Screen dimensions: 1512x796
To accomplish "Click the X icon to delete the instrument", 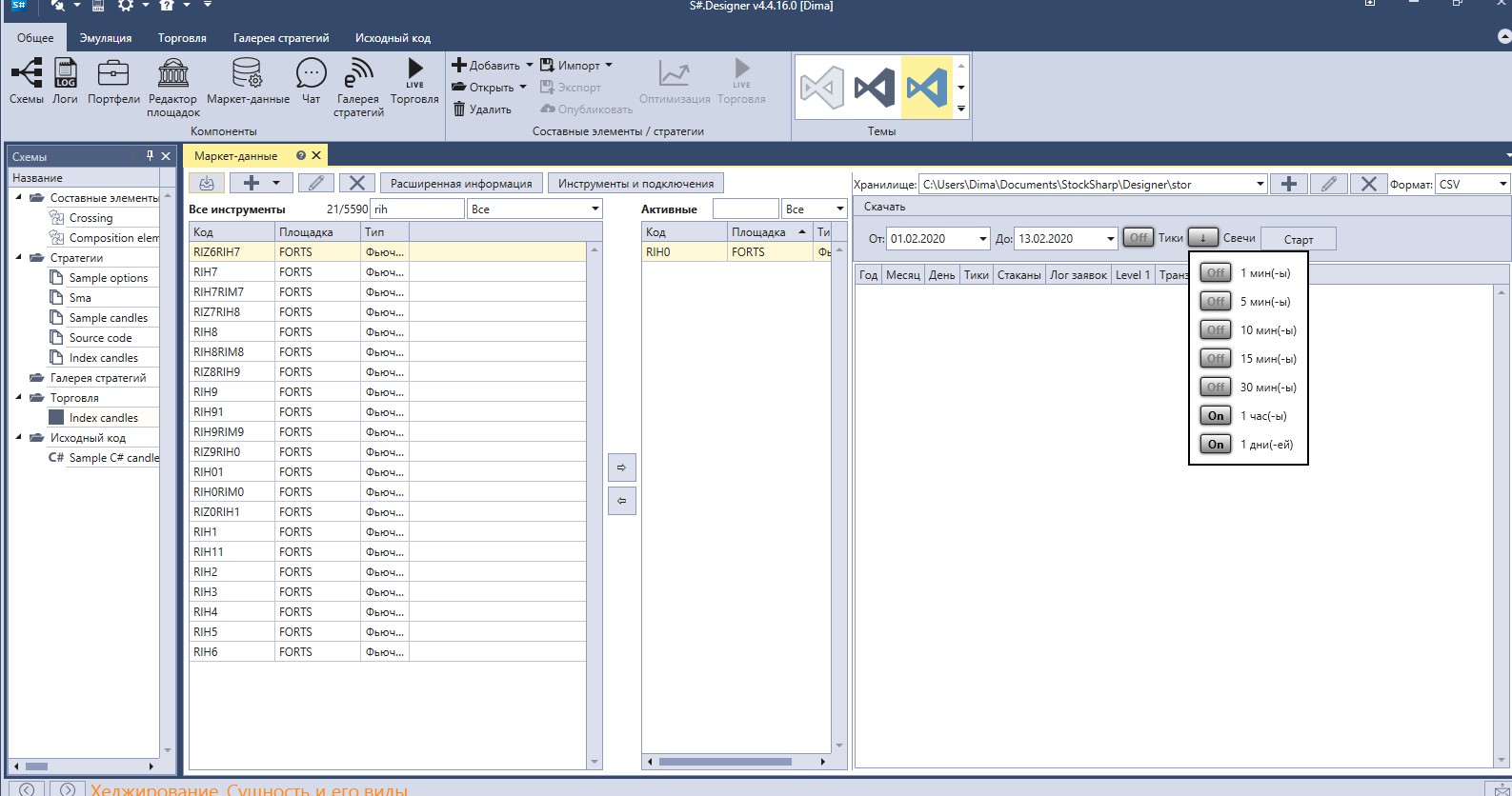I will 357,183.
